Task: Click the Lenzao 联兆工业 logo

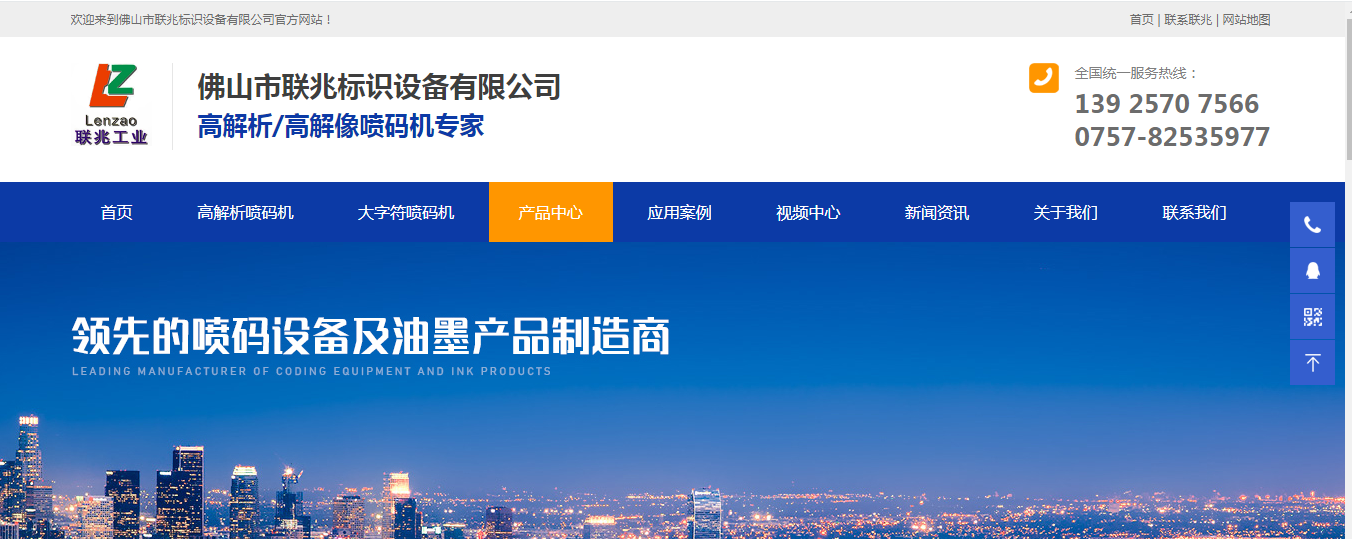Action: point(111,105)
